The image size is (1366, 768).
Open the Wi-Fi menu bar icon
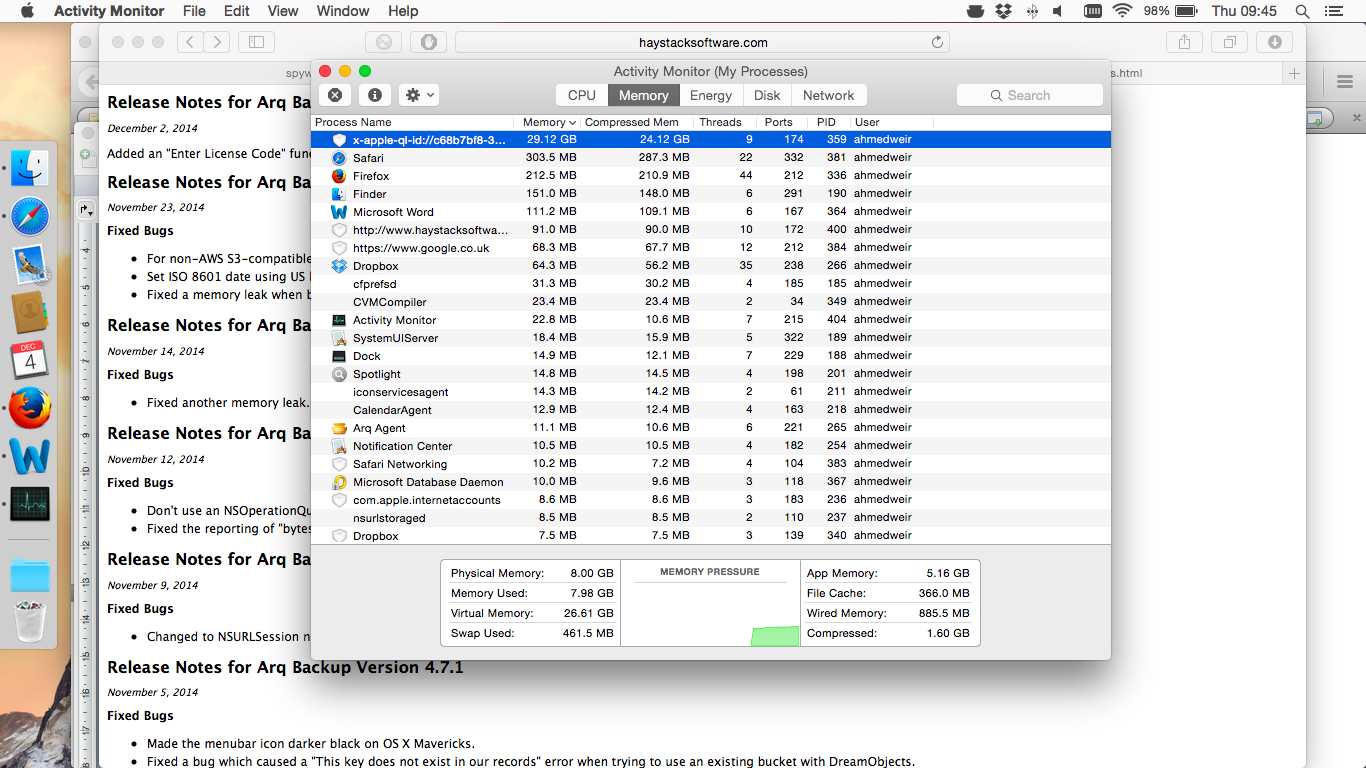[x=1122, y=11]
